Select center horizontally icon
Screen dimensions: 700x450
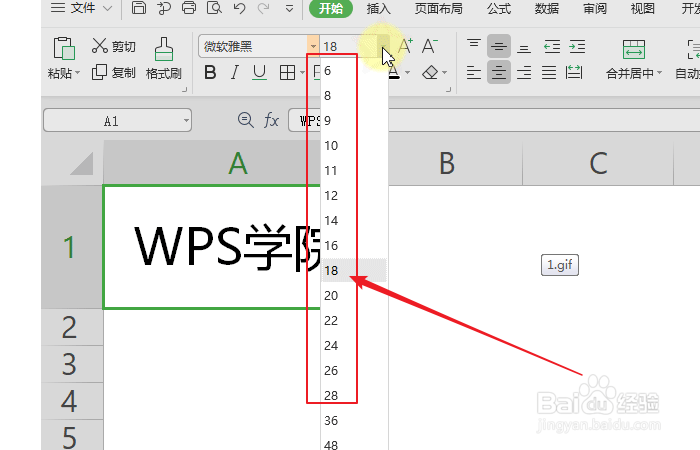499,72
